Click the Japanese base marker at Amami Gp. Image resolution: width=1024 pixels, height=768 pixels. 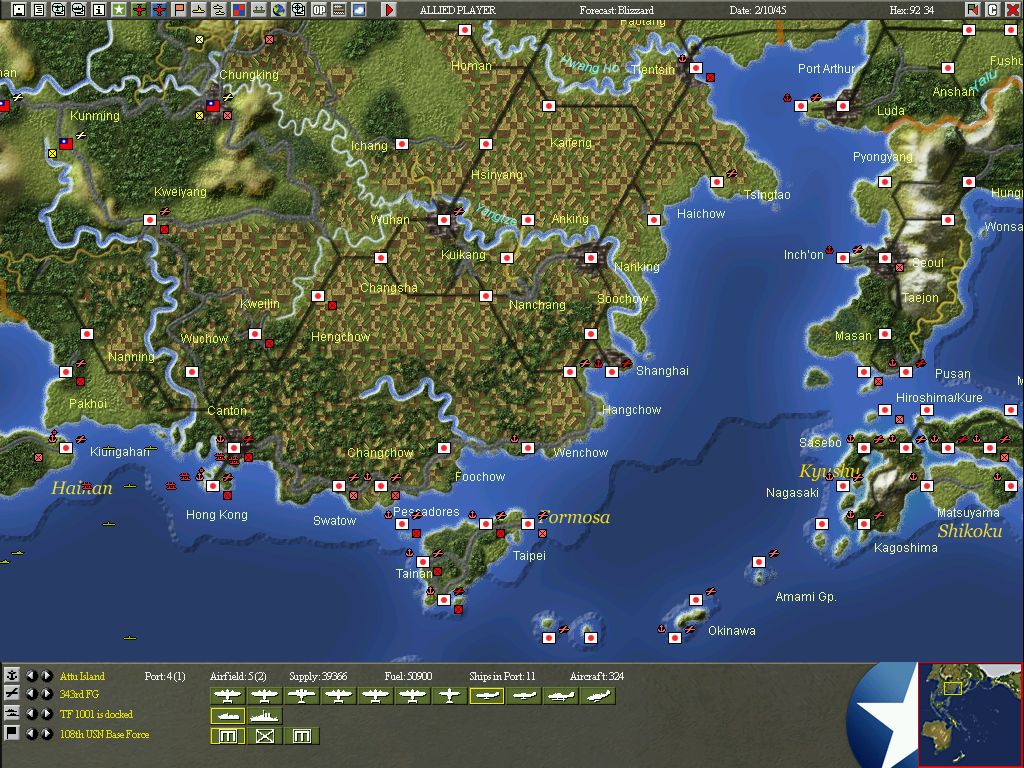coord(758,562)
